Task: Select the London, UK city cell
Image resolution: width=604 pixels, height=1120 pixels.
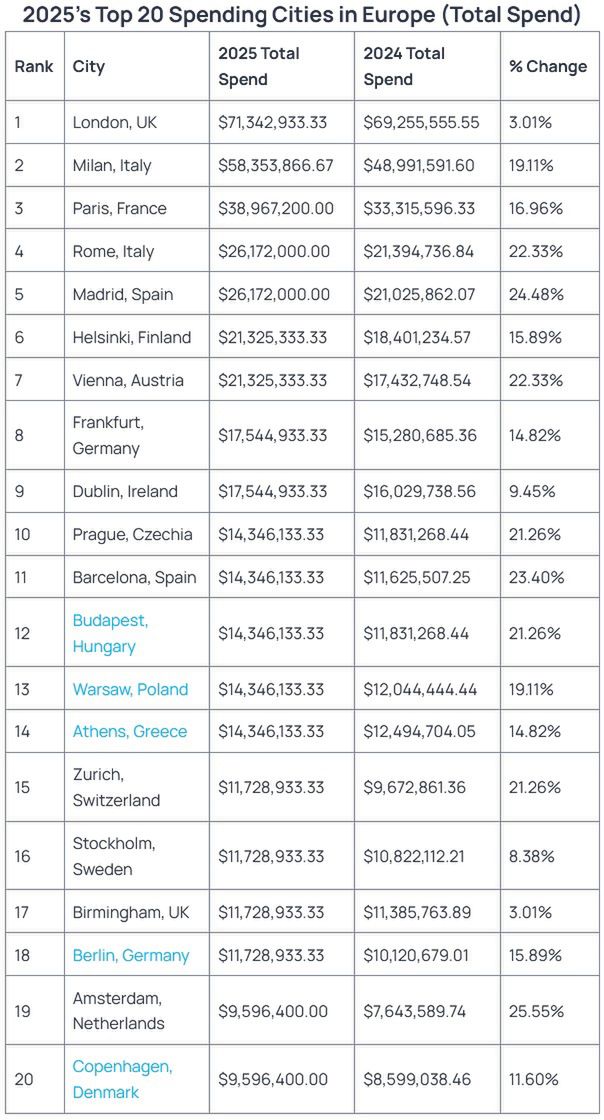Action: coord(115,122)
